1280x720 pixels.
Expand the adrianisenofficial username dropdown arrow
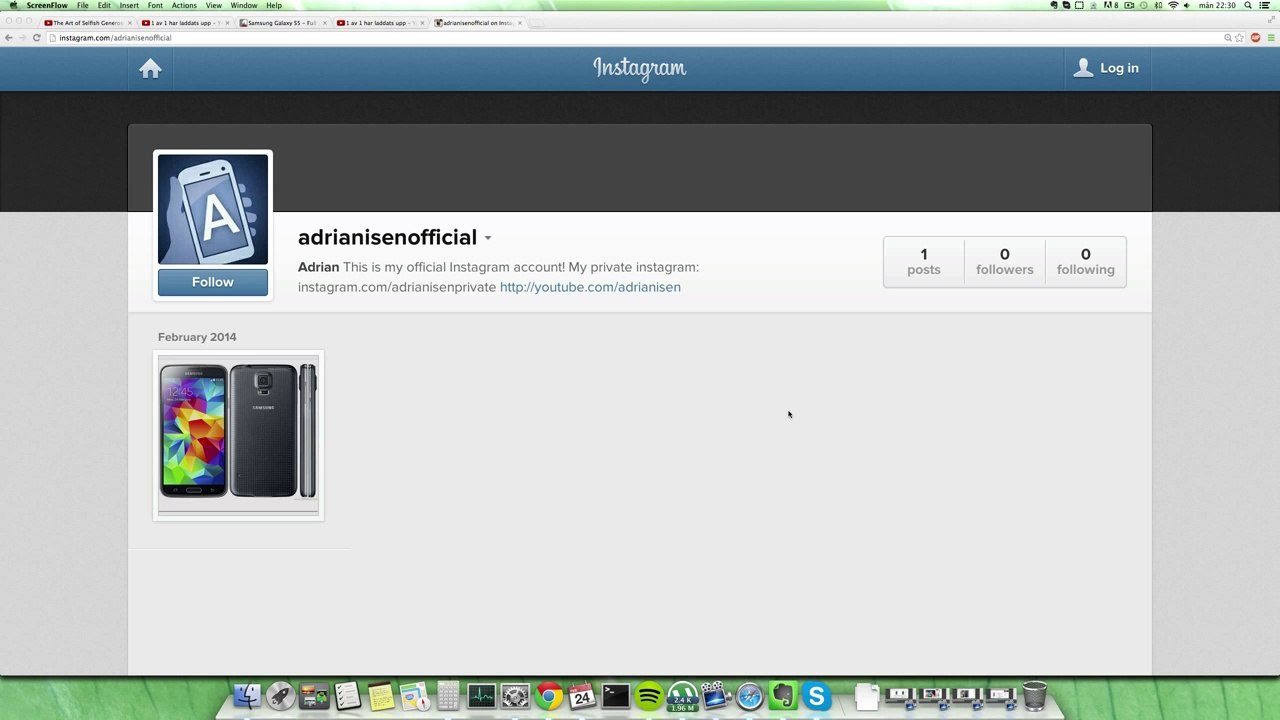point(488,238)
